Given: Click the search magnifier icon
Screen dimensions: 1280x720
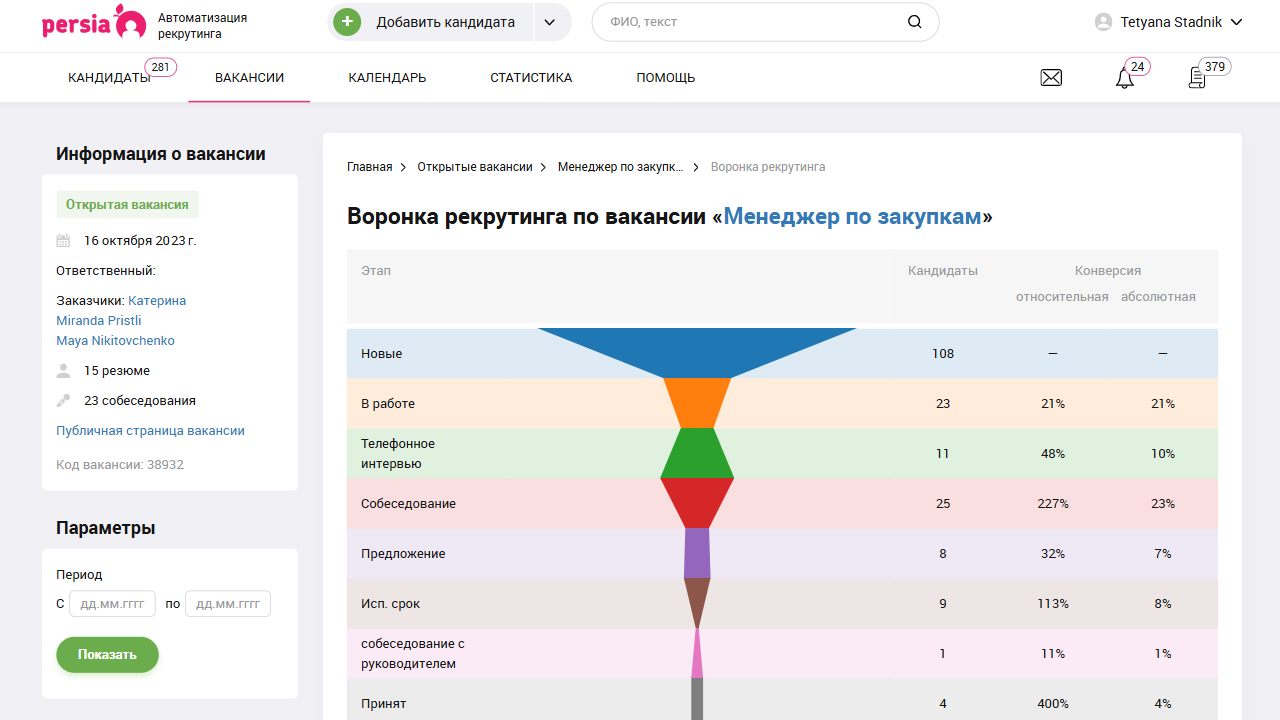Looking at the screenshot, I should (914, 21).
